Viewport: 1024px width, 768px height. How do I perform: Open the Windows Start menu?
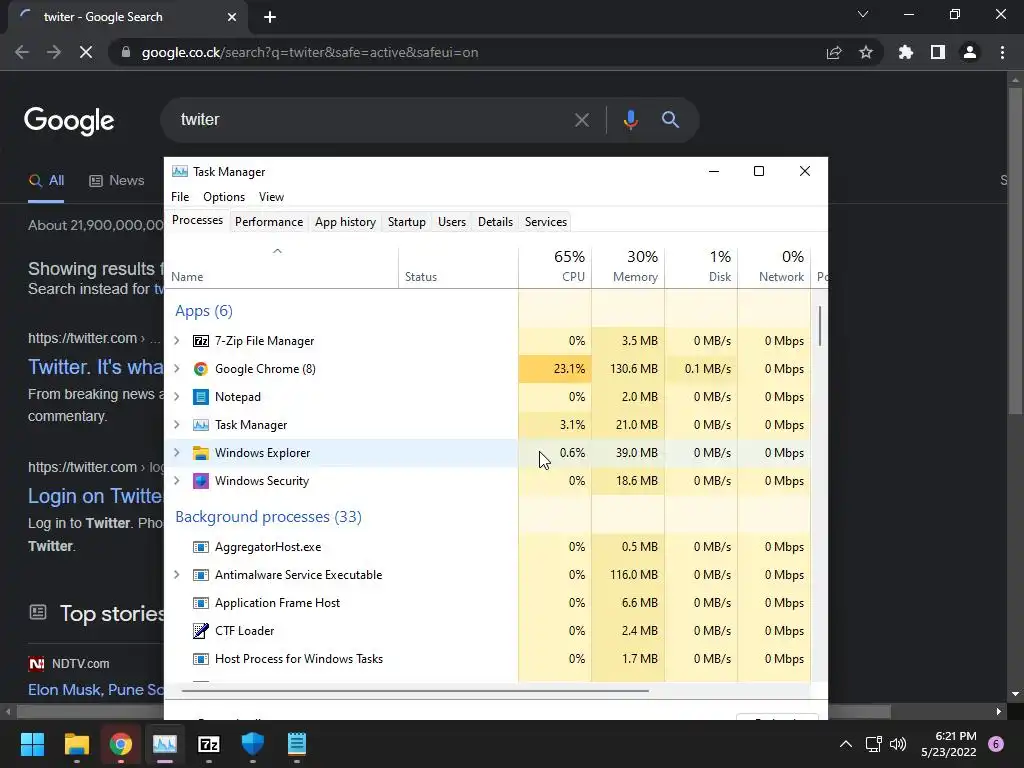pyautogui.click(x=32, y=744)
